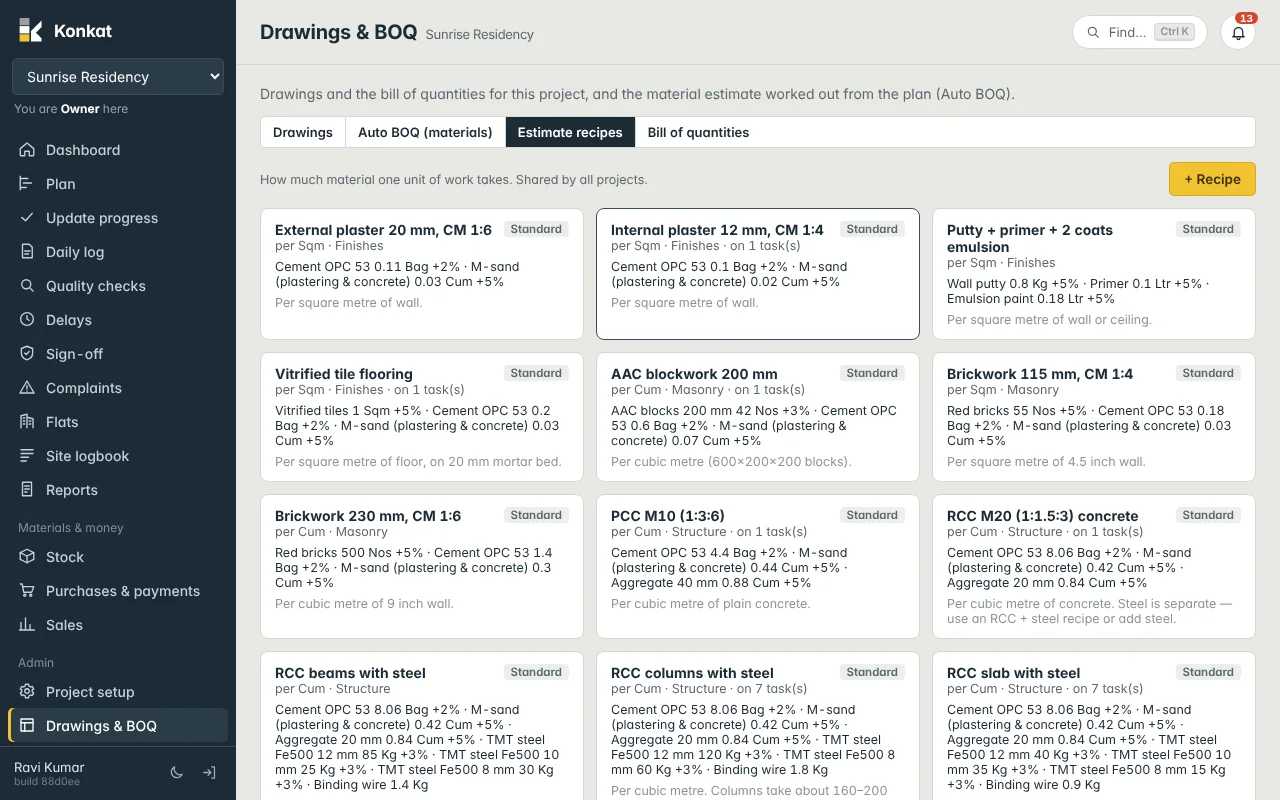Image resolution: width=1280 pixels, height=800 pixels.
Task: Open Complaints in the sidebar
Action: [118, 388]
